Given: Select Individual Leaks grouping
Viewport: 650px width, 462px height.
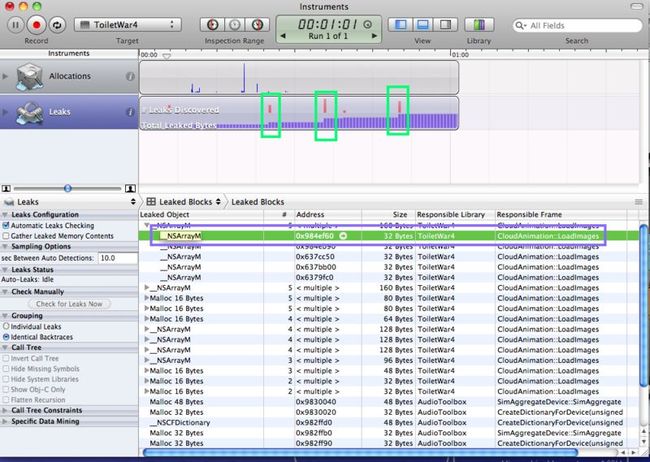Looking at the screenshot, I should 6,327.
